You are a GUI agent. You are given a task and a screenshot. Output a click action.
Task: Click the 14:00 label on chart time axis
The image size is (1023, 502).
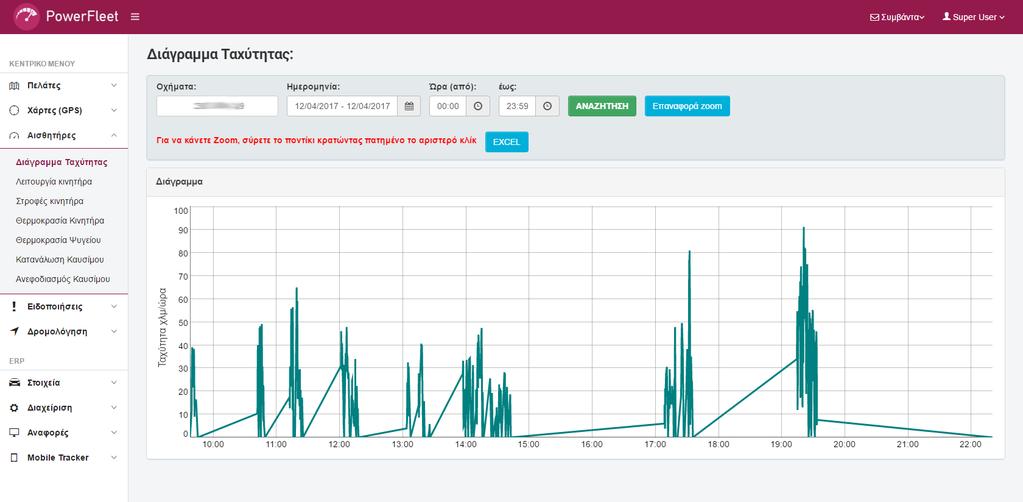(x=466, y=444)
